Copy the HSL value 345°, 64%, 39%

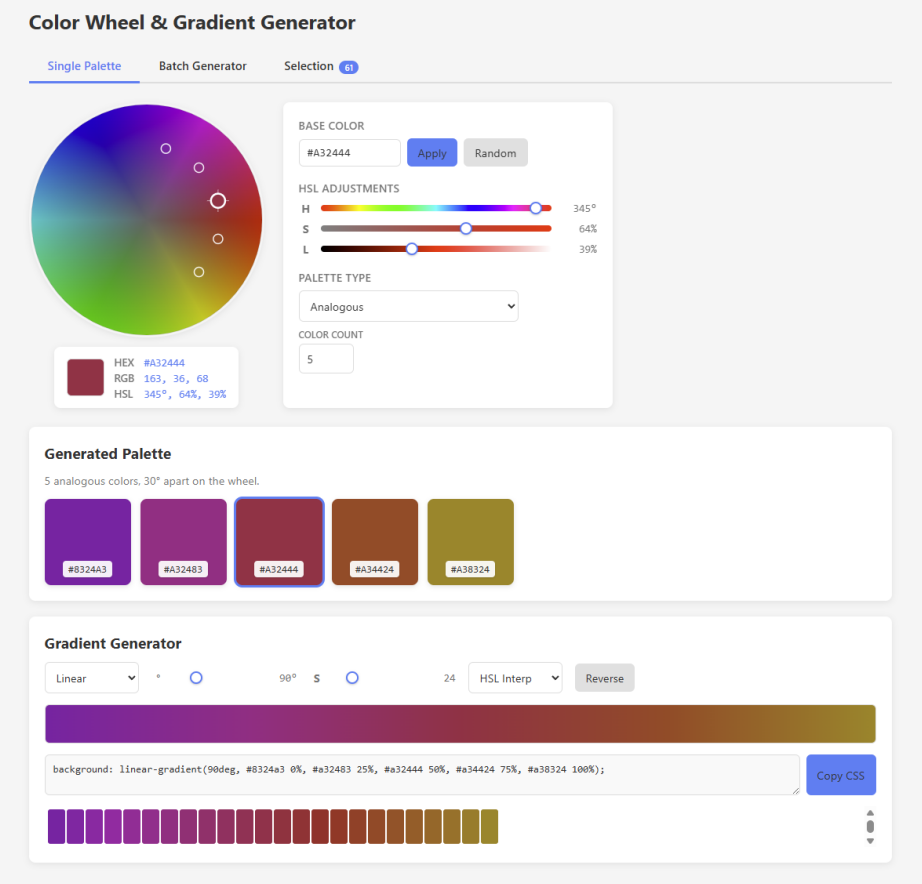185,394
